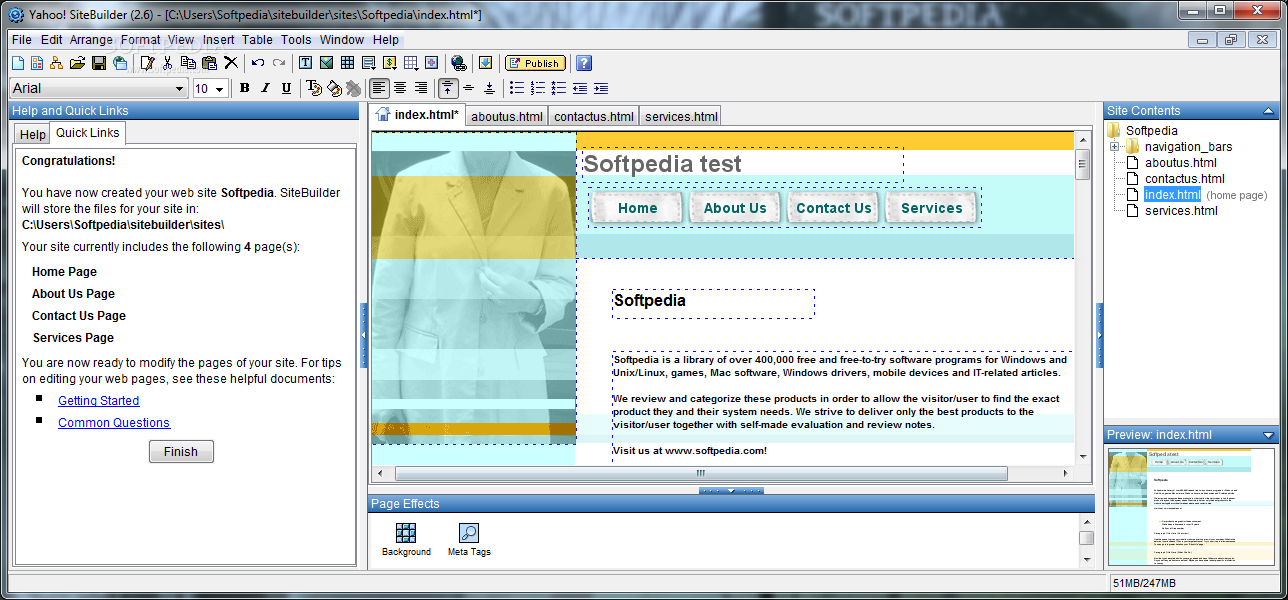Insert an image with the picture icon

tap(326, 63)
